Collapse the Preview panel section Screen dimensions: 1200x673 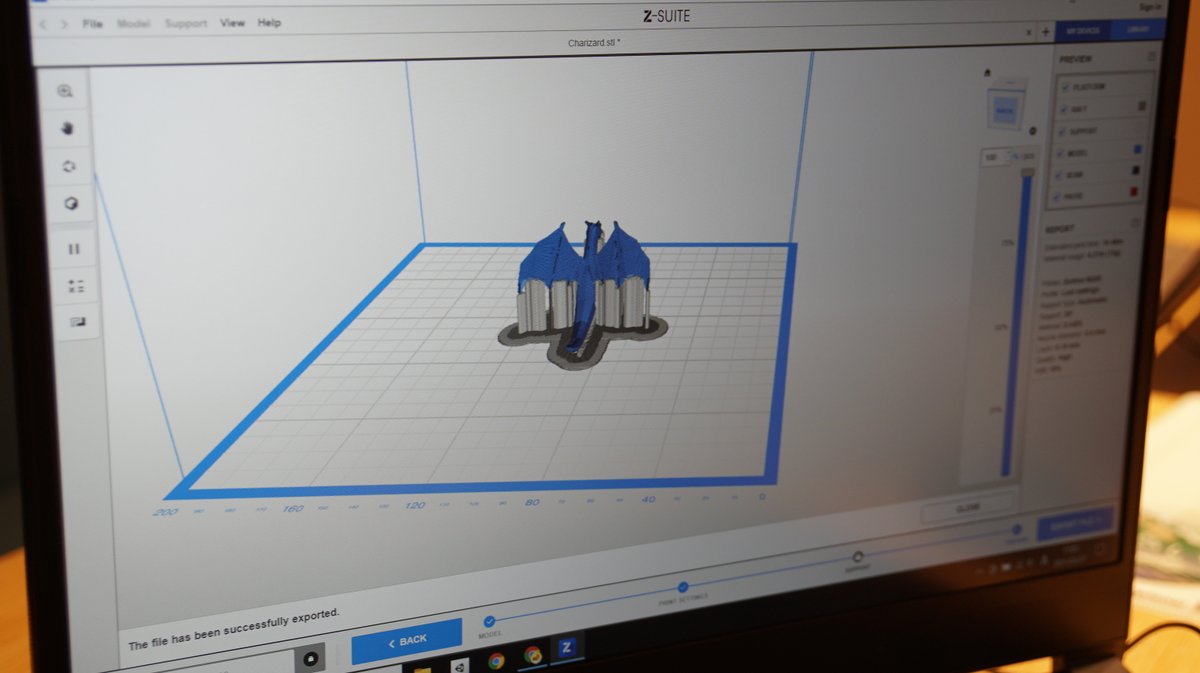(x=1151, y=57)
